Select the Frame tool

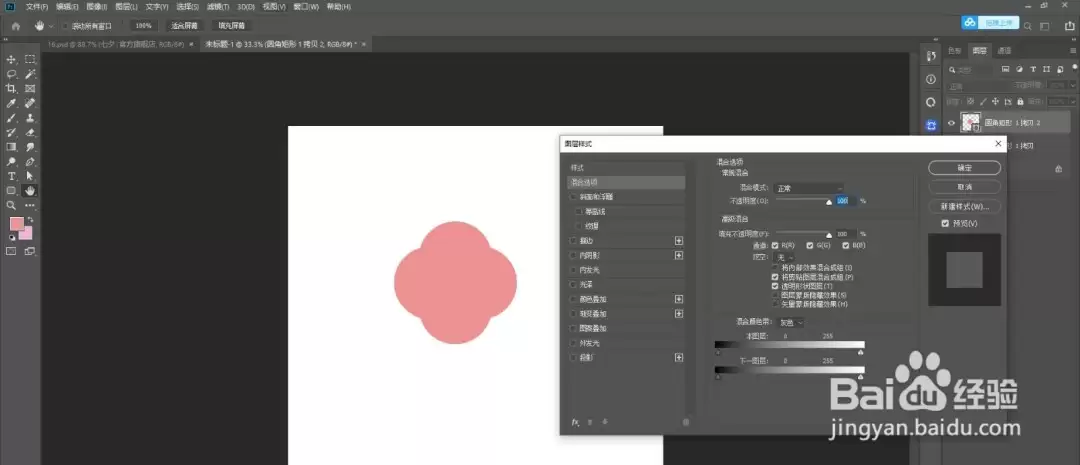[30, 88]
